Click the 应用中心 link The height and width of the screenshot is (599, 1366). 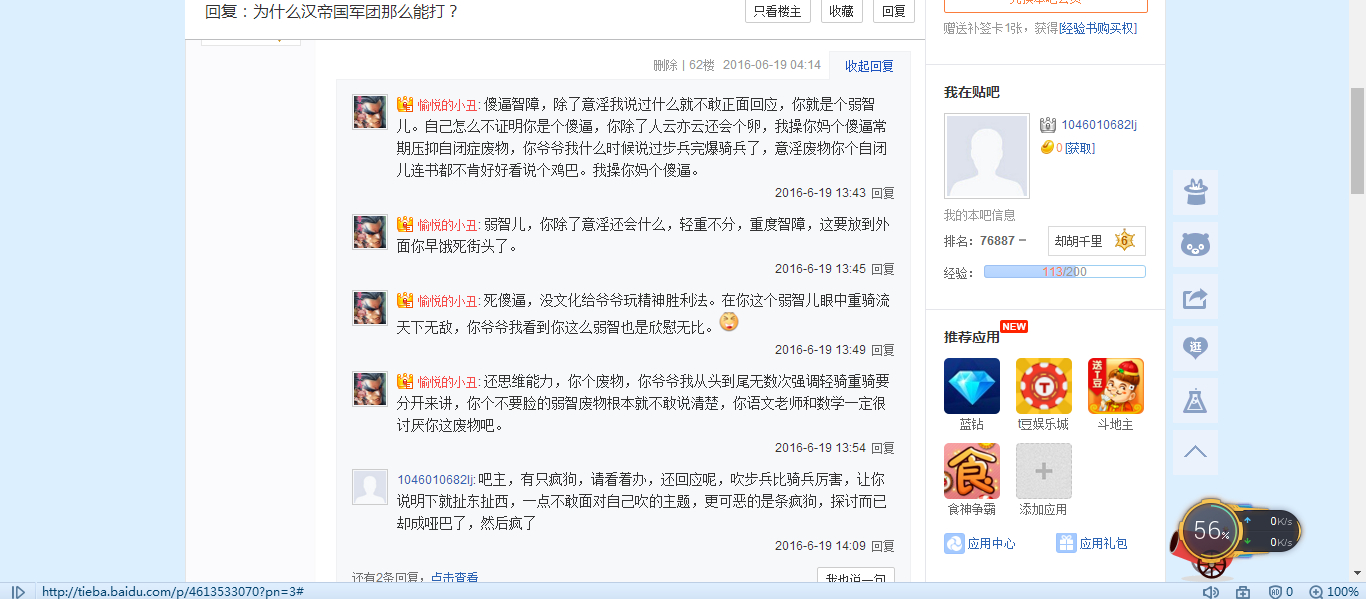pyautogui.click(x=980, y=543)
